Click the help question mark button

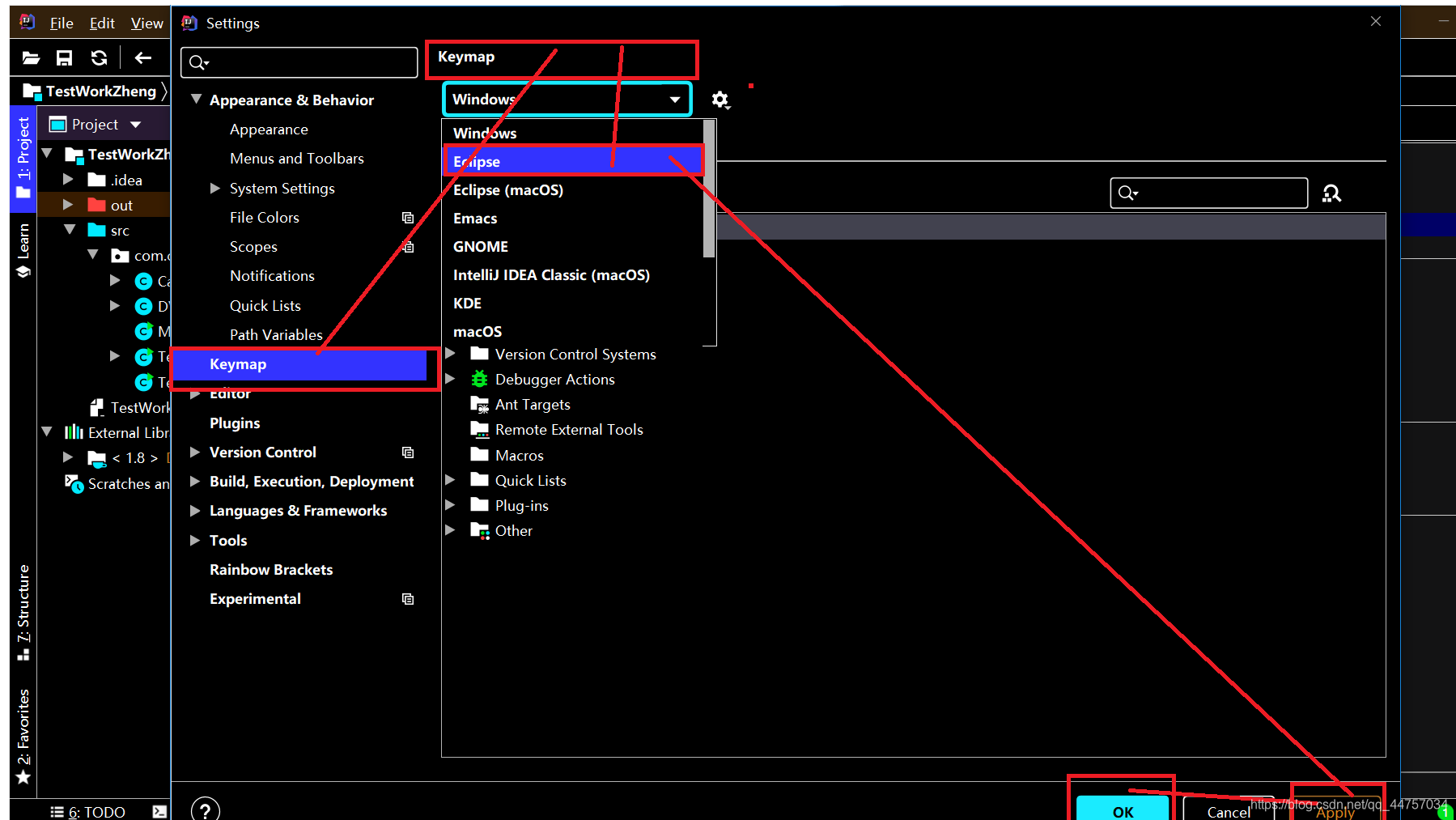point(206,809)
